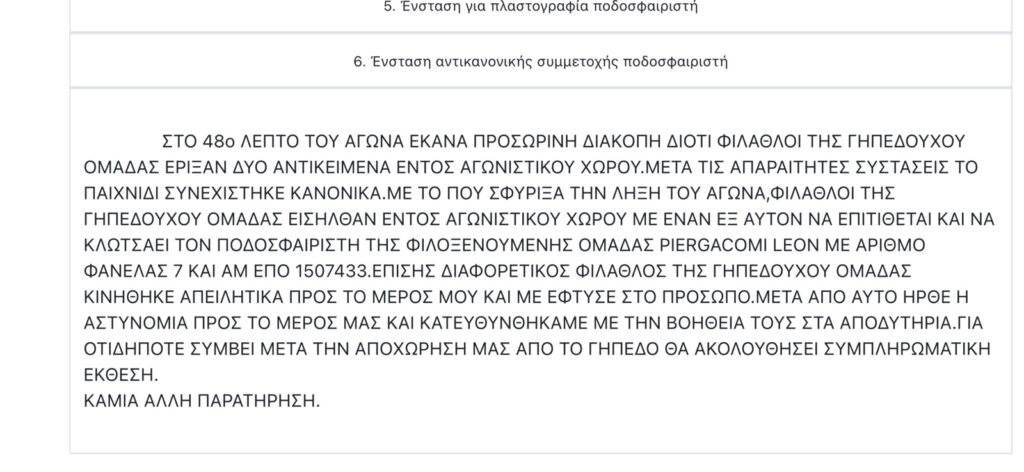Screen dimensions: 1024x472
Task: Click the phrase ΦΑΝΕΛΑΣ 7 in the text
Action: click(136, 271)
